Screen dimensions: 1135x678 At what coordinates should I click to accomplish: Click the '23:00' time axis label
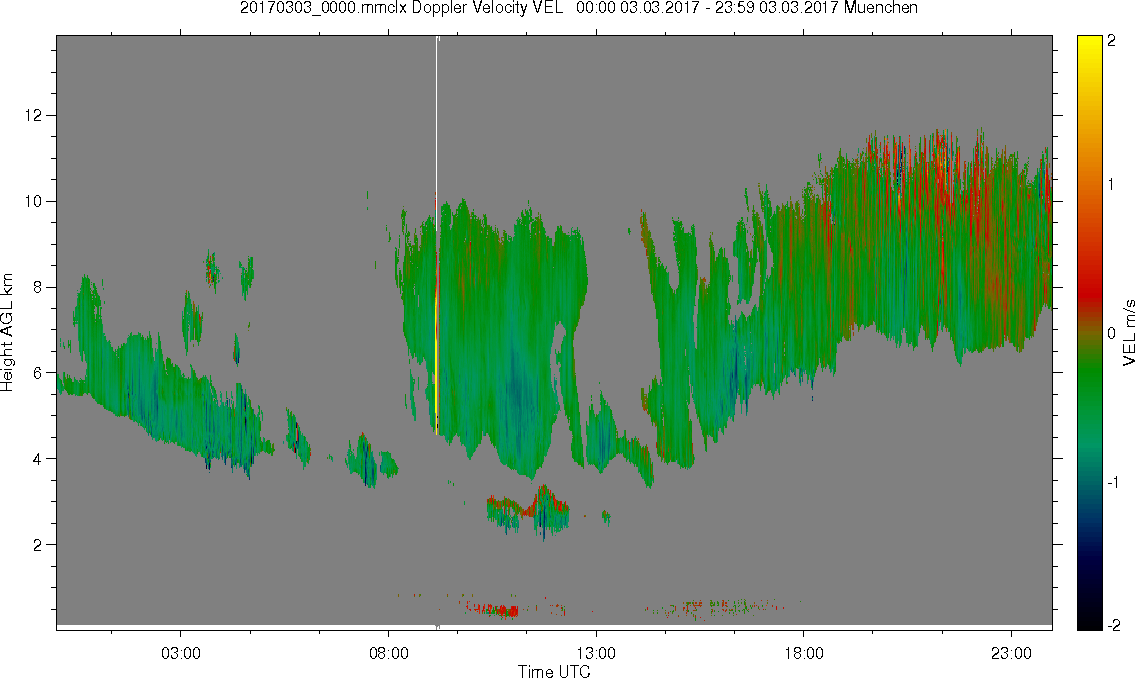click(x=1012, y=654)
